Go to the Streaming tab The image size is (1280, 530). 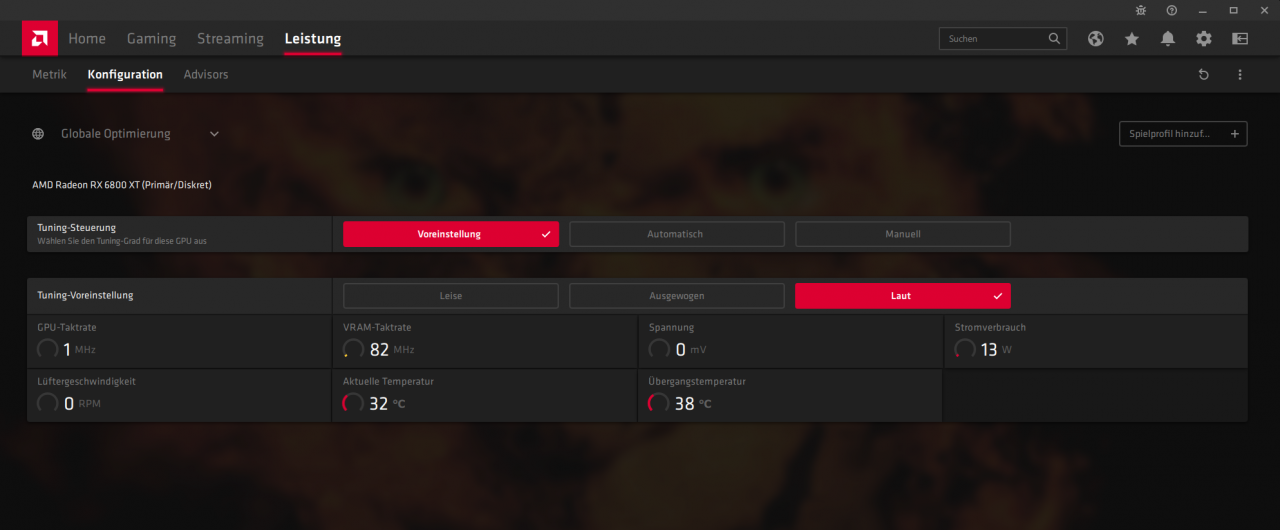230,39
